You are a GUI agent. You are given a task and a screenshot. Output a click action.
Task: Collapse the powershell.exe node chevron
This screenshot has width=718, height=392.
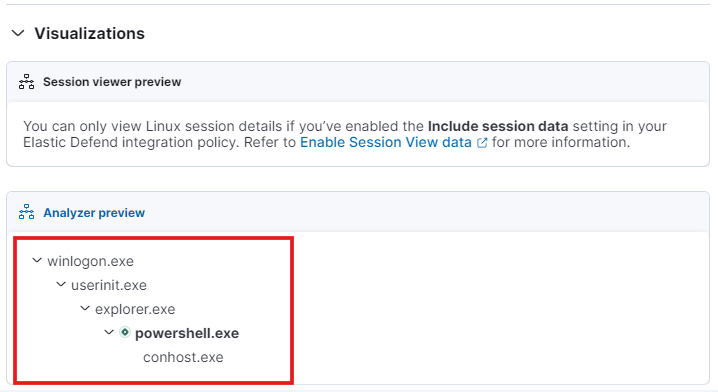(x=109, y=332)
